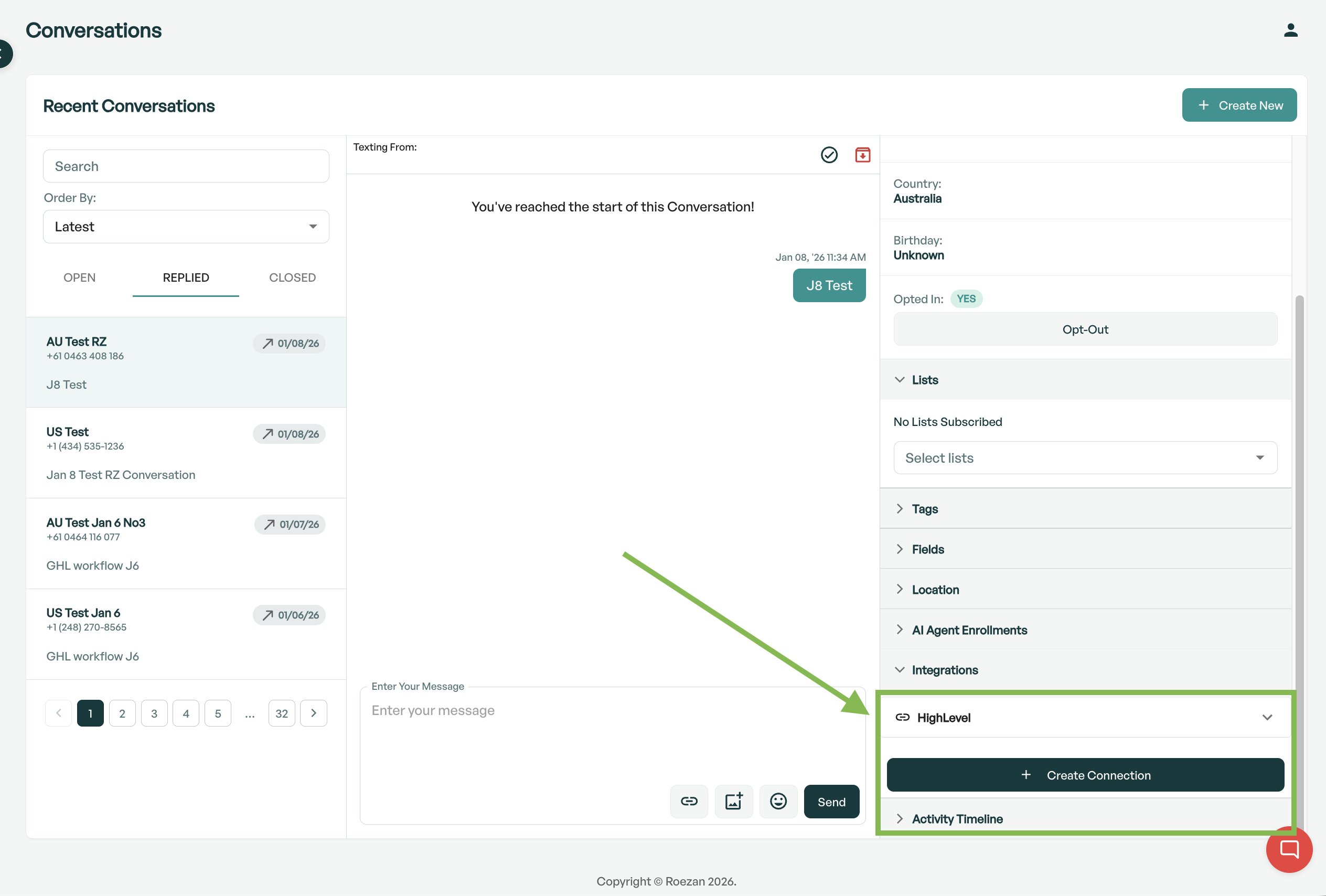Collapse the HighLevel integration chevron
1326x896 pixels.
(1267, 717)
